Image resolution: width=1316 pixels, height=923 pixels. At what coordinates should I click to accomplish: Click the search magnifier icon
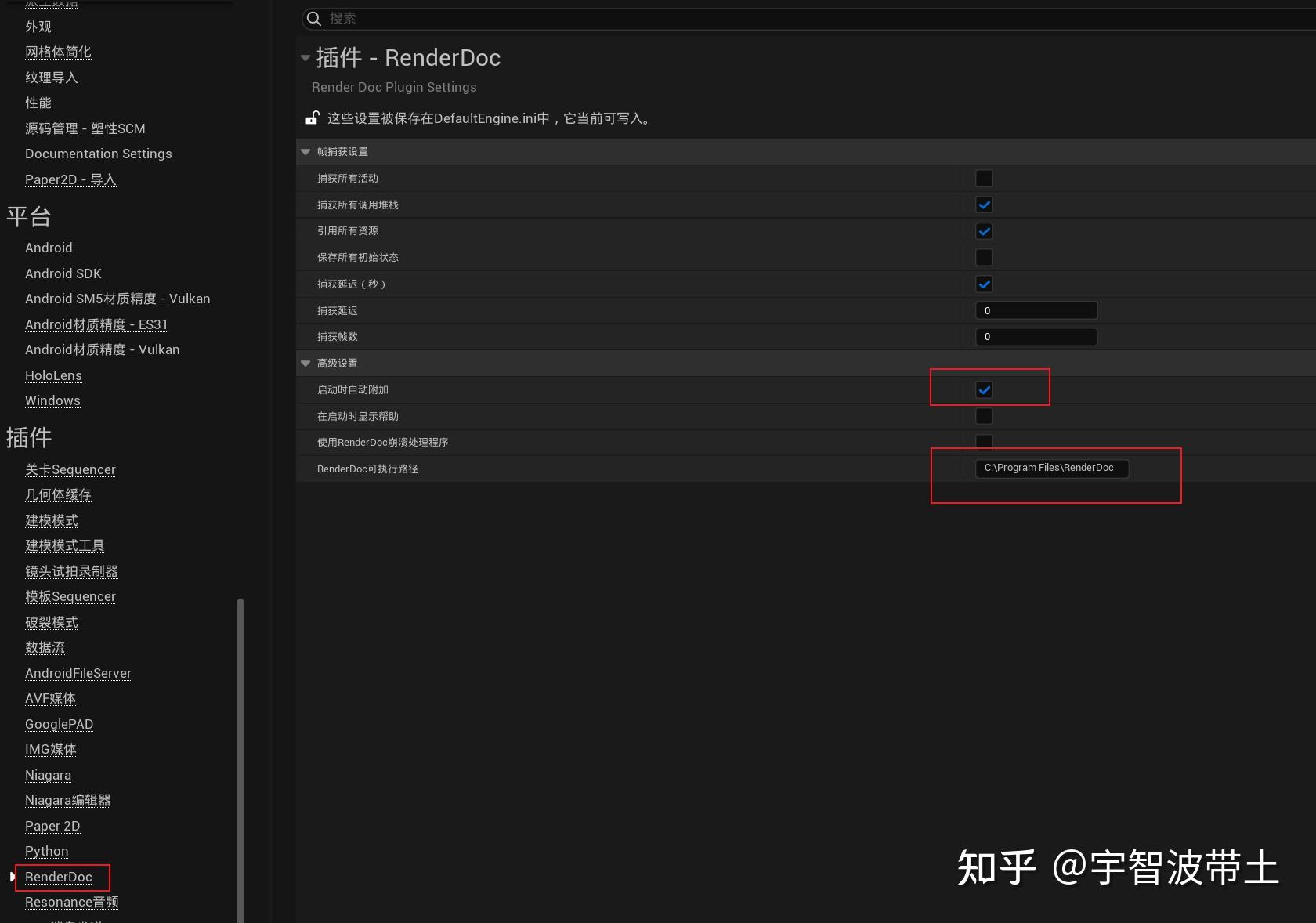tap(313, 19)
